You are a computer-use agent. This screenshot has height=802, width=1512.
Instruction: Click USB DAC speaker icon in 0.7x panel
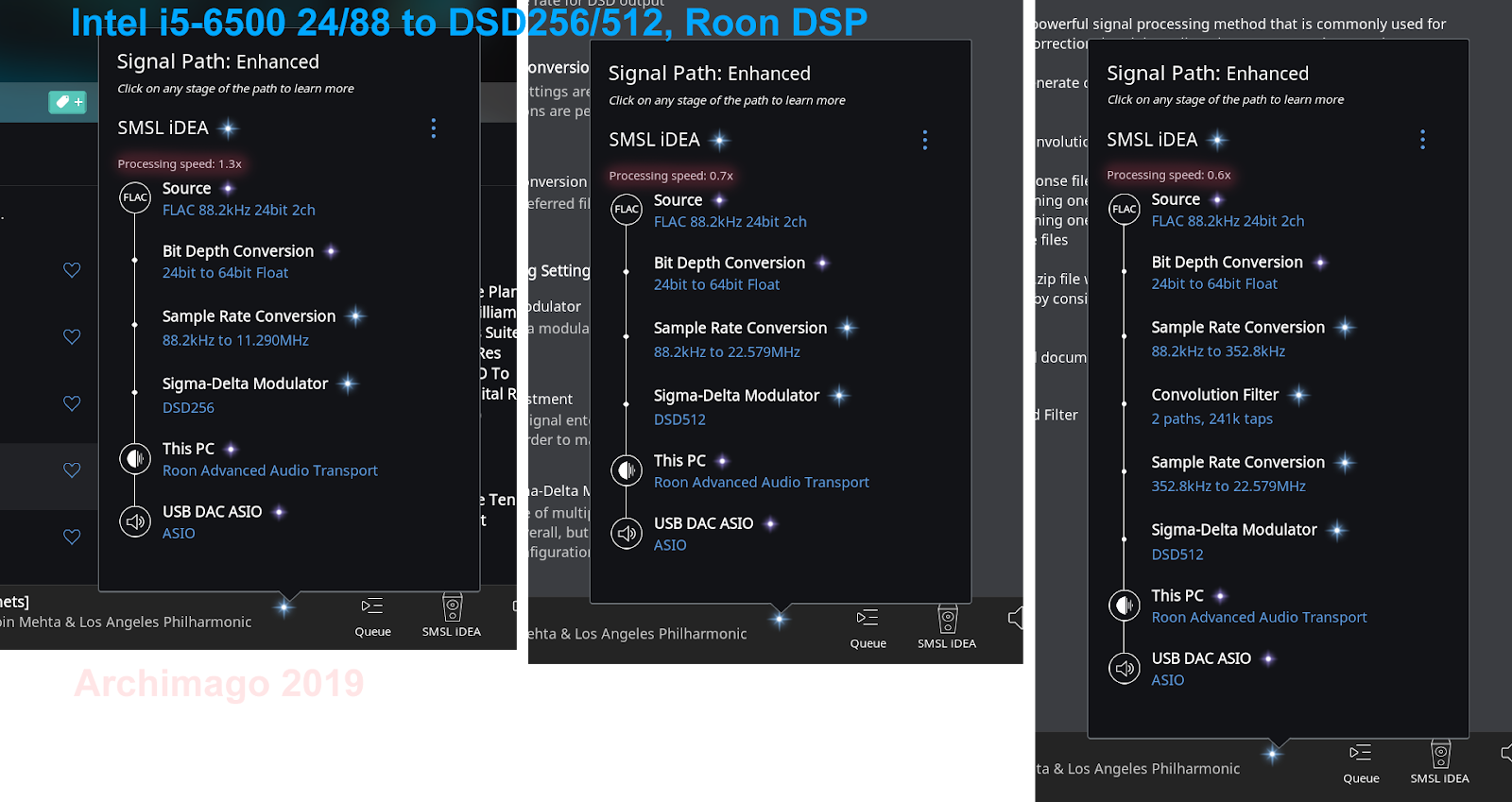point(627,534)
